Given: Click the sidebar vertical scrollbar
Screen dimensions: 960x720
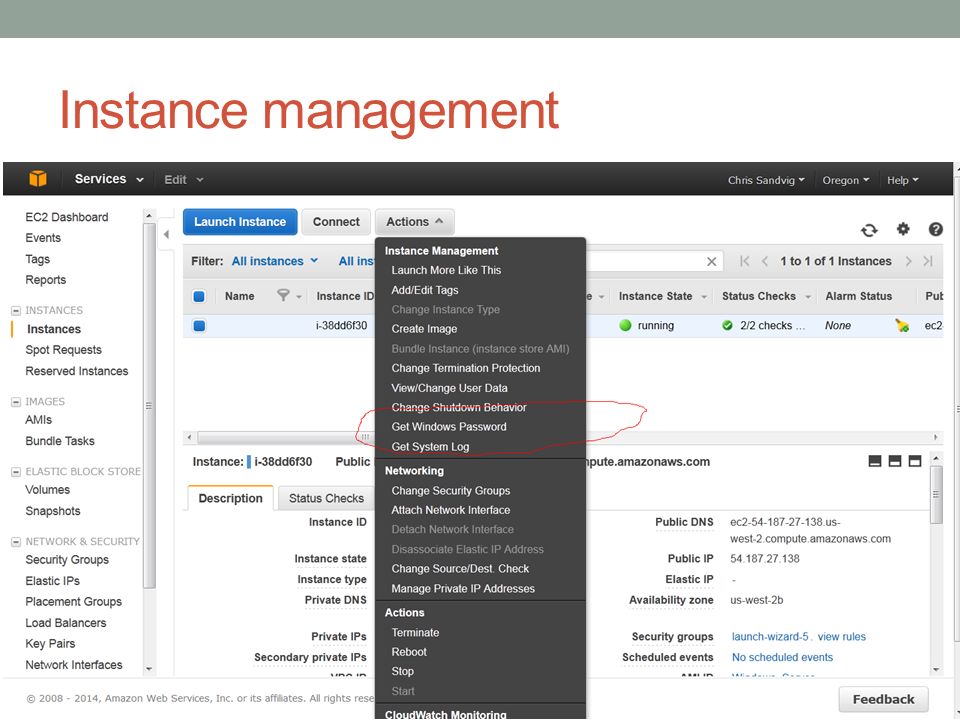Looking at the screenshot, I should pyautogui.click(x=149, y=406).
